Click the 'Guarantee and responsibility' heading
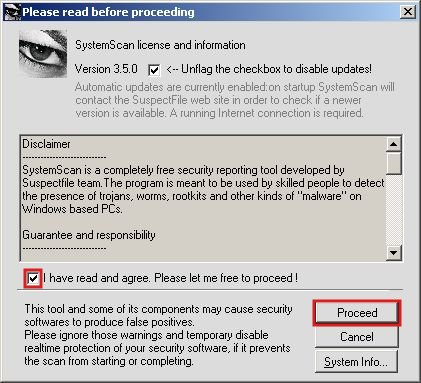Screen dimensions: 421x383 (89, 235)
